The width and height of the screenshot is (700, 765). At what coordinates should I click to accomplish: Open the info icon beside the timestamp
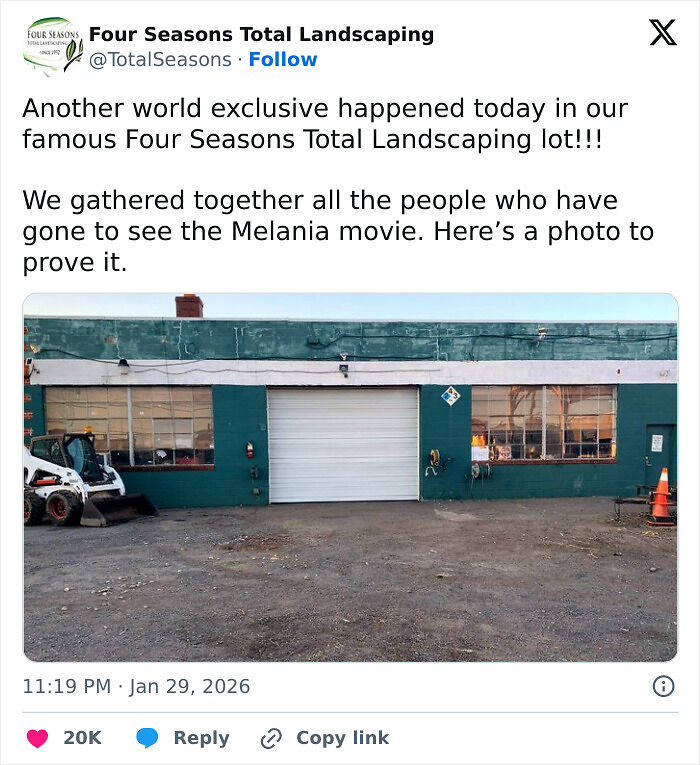click(663, 686)
